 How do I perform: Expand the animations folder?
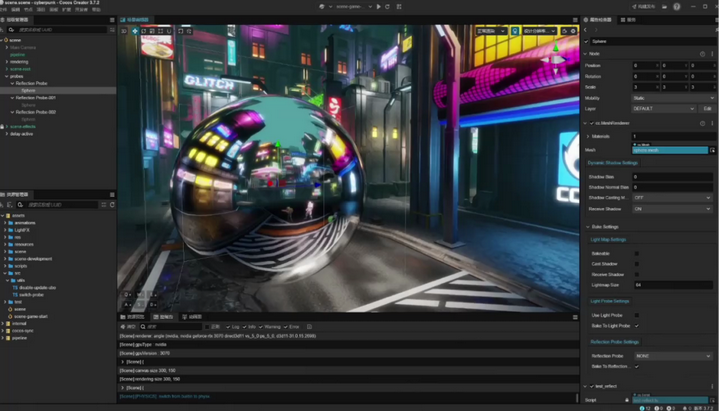tap(5, 223)
